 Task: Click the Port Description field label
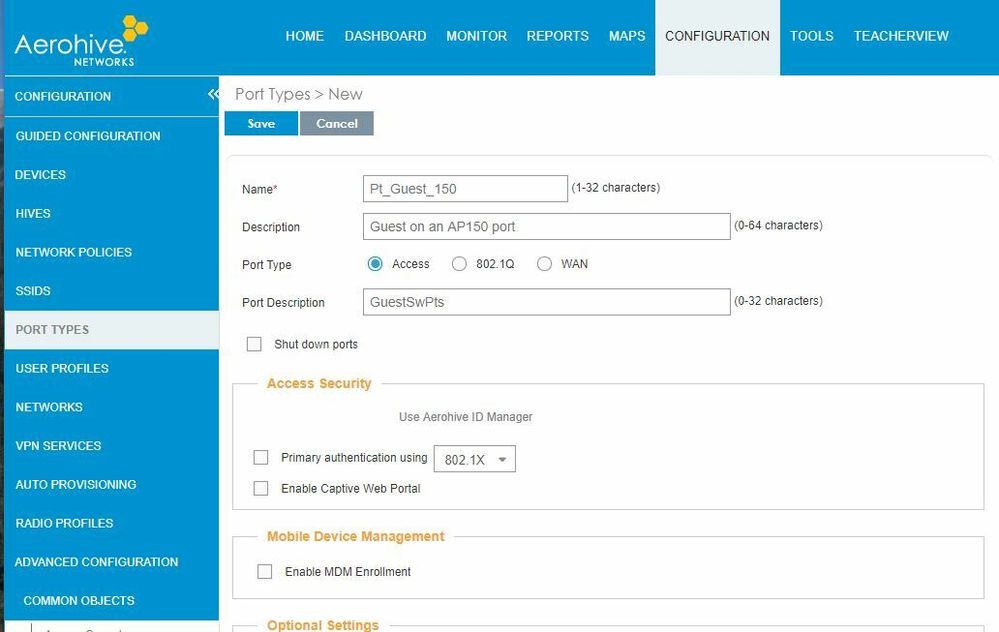point(284,303)
